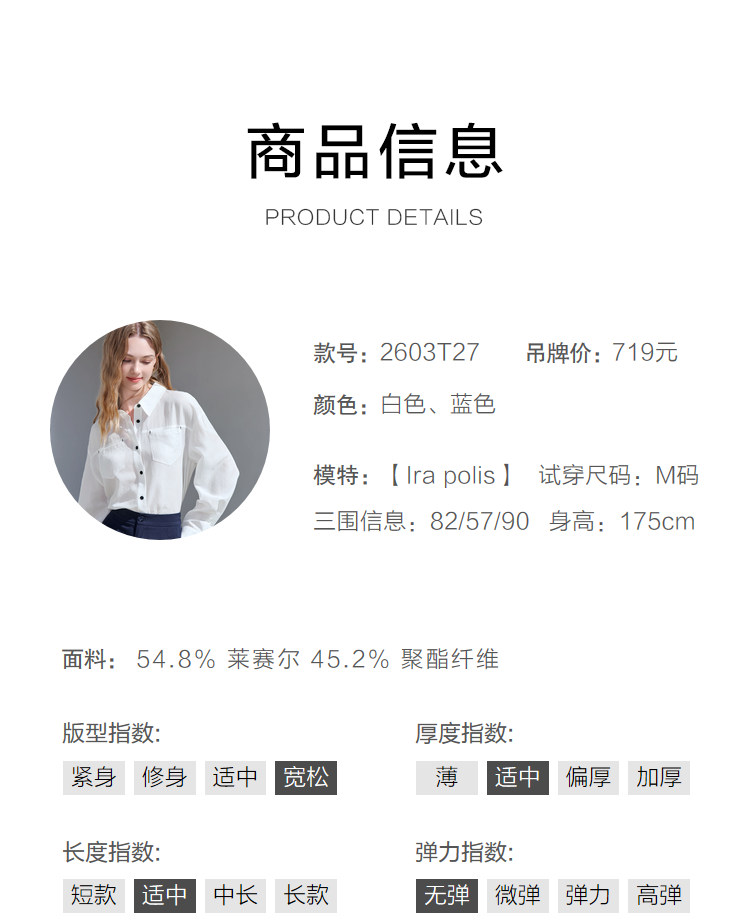Select the 修身 fit option
The height and width of the screenshot is (913, 750).
165,777
